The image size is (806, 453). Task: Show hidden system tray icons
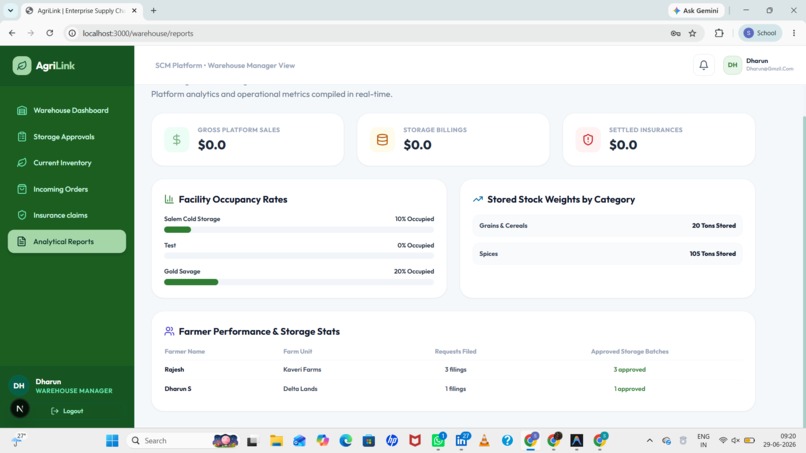650,440
